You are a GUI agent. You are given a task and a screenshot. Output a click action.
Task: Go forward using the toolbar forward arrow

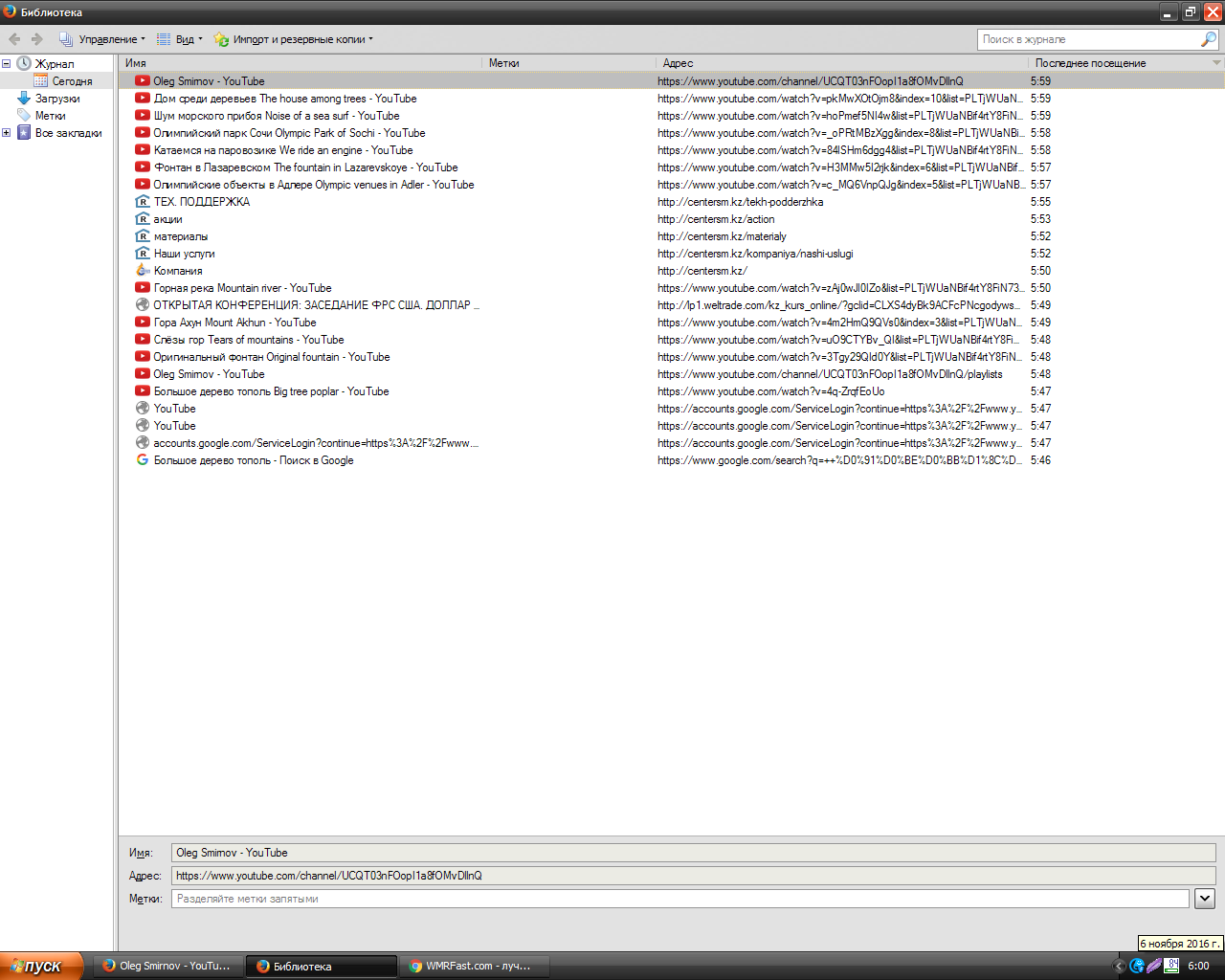point(37,39)
